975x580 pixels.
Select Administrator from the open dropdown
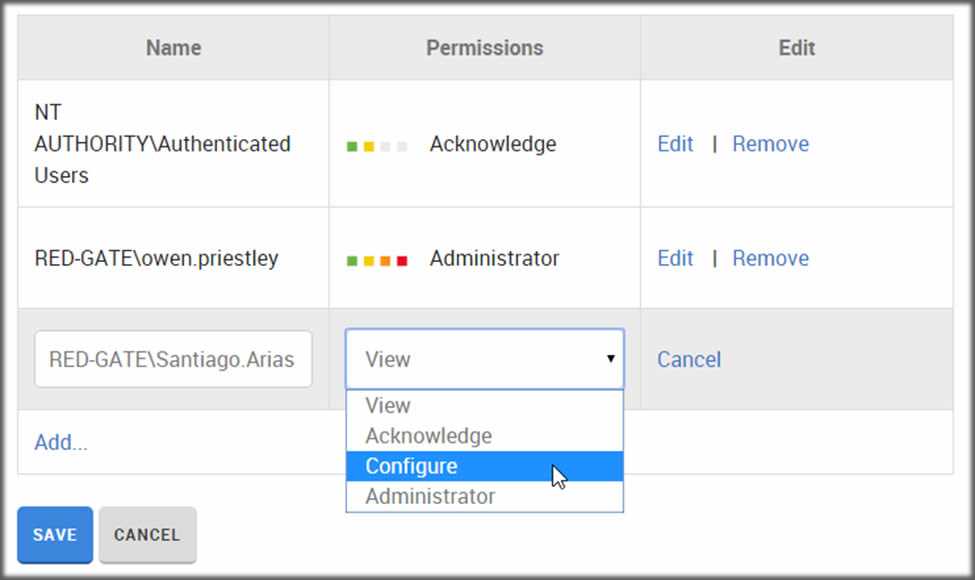coord(430,496)
